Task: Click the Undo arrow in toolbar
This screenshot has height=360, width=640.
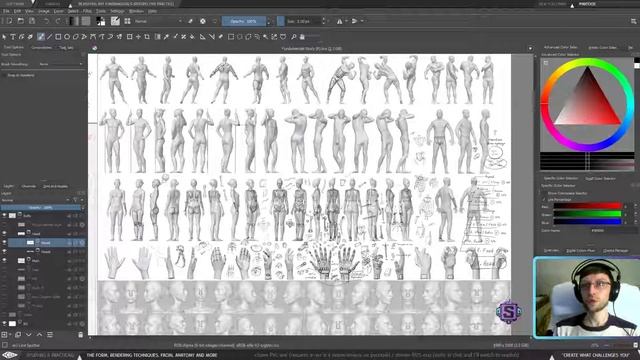Action: pyautogui.click(x=47, y=21)
